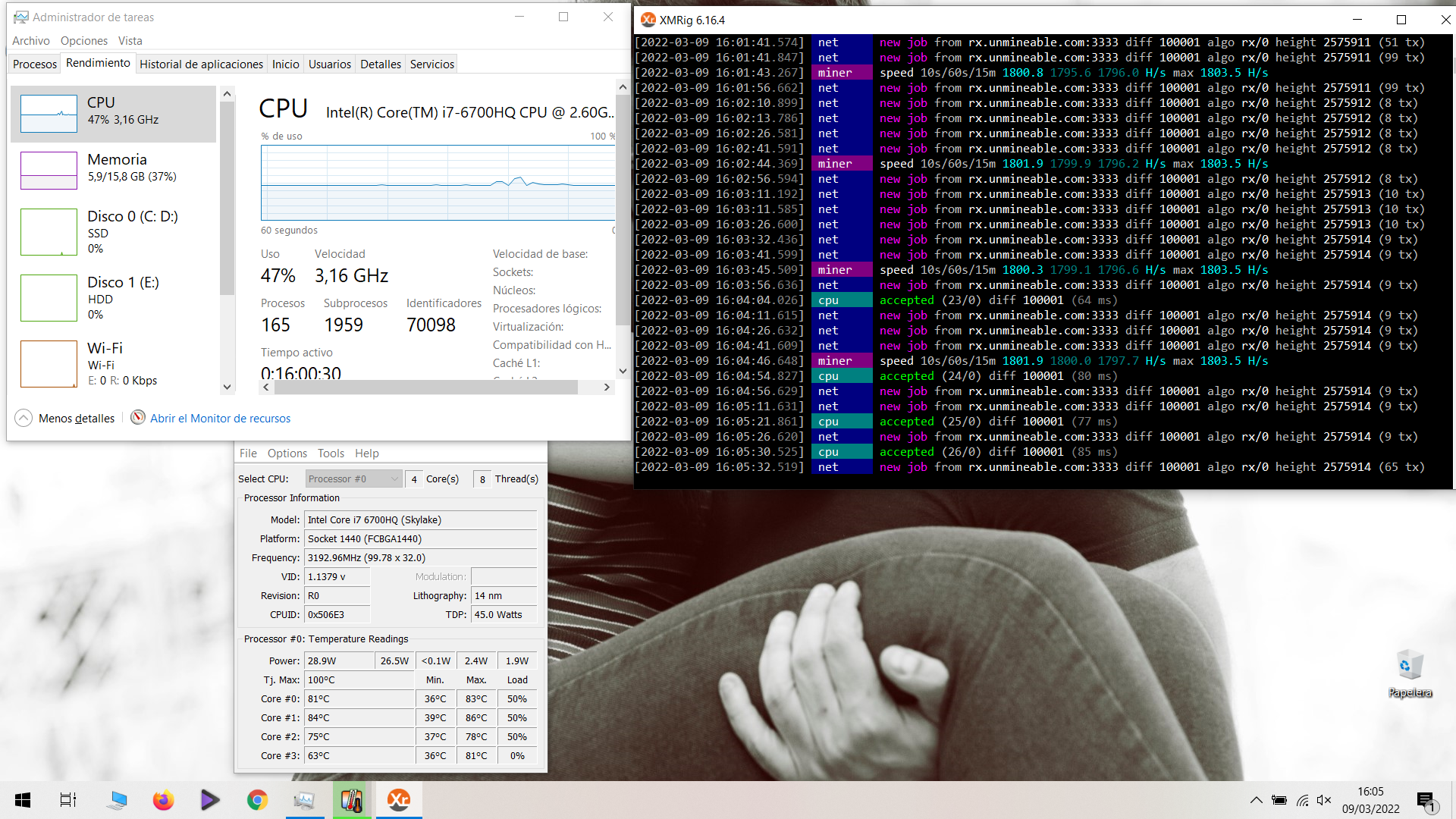The height and width of the screenshot is (819, 1456).
Task: Launch XMRig from the taskbar
Action: 399,800
